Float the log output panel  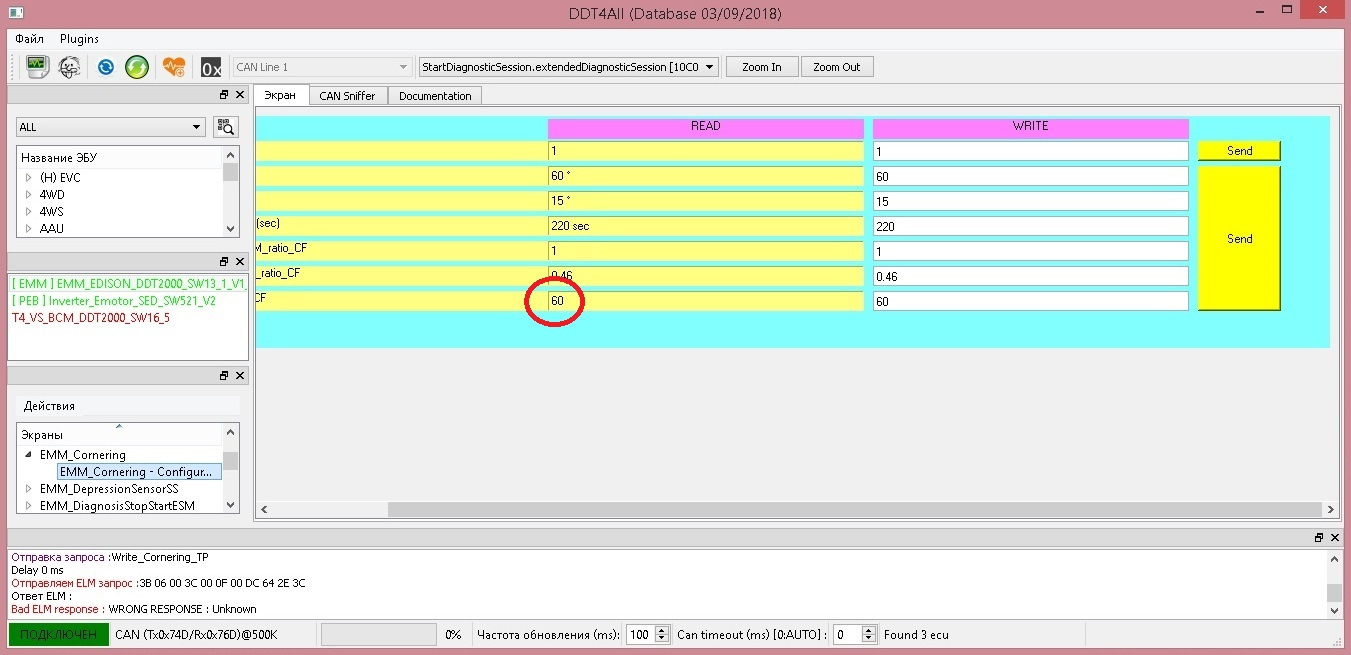pyautogui.click(x=1318, y=537)
